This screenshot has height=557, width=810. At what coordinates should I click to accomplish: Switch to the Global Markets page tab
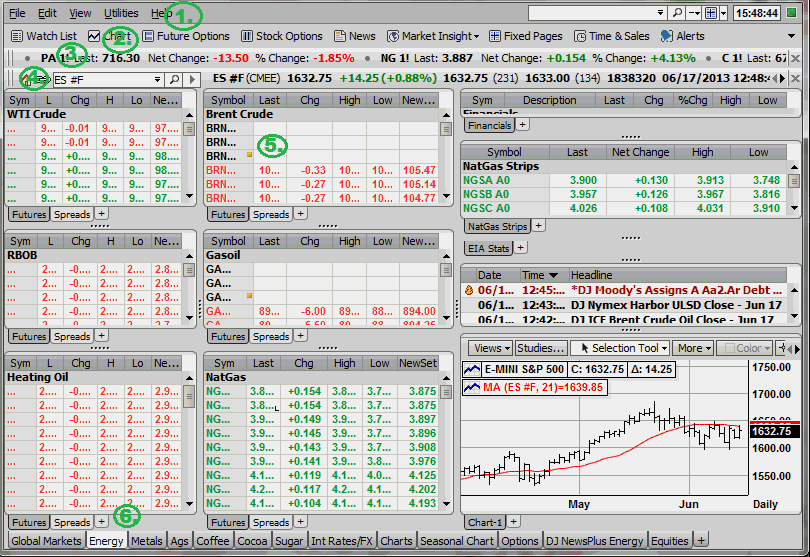(46, 541)
